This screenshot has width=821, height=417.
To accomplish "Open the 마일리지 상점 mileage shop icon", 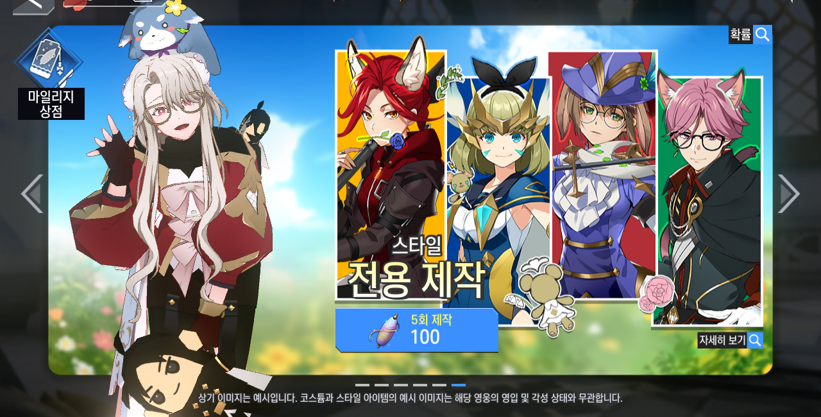I will 49,58.
